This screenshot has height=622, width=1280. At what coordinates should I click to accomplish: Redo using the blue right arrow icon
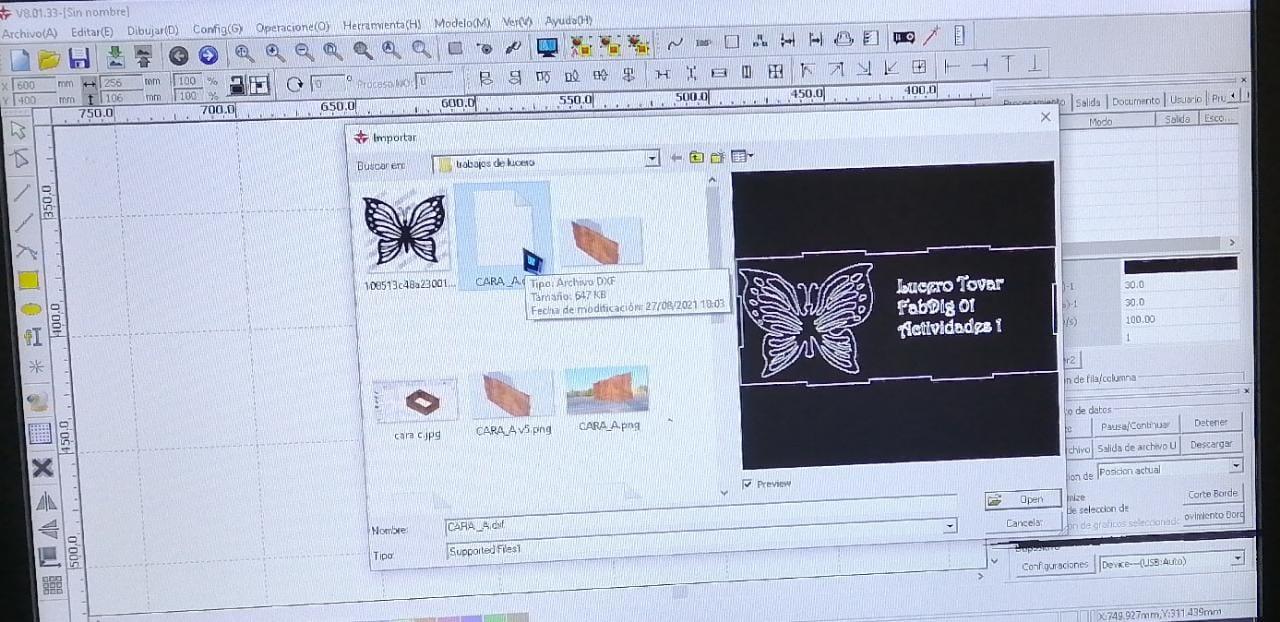[x=208, y=56]
